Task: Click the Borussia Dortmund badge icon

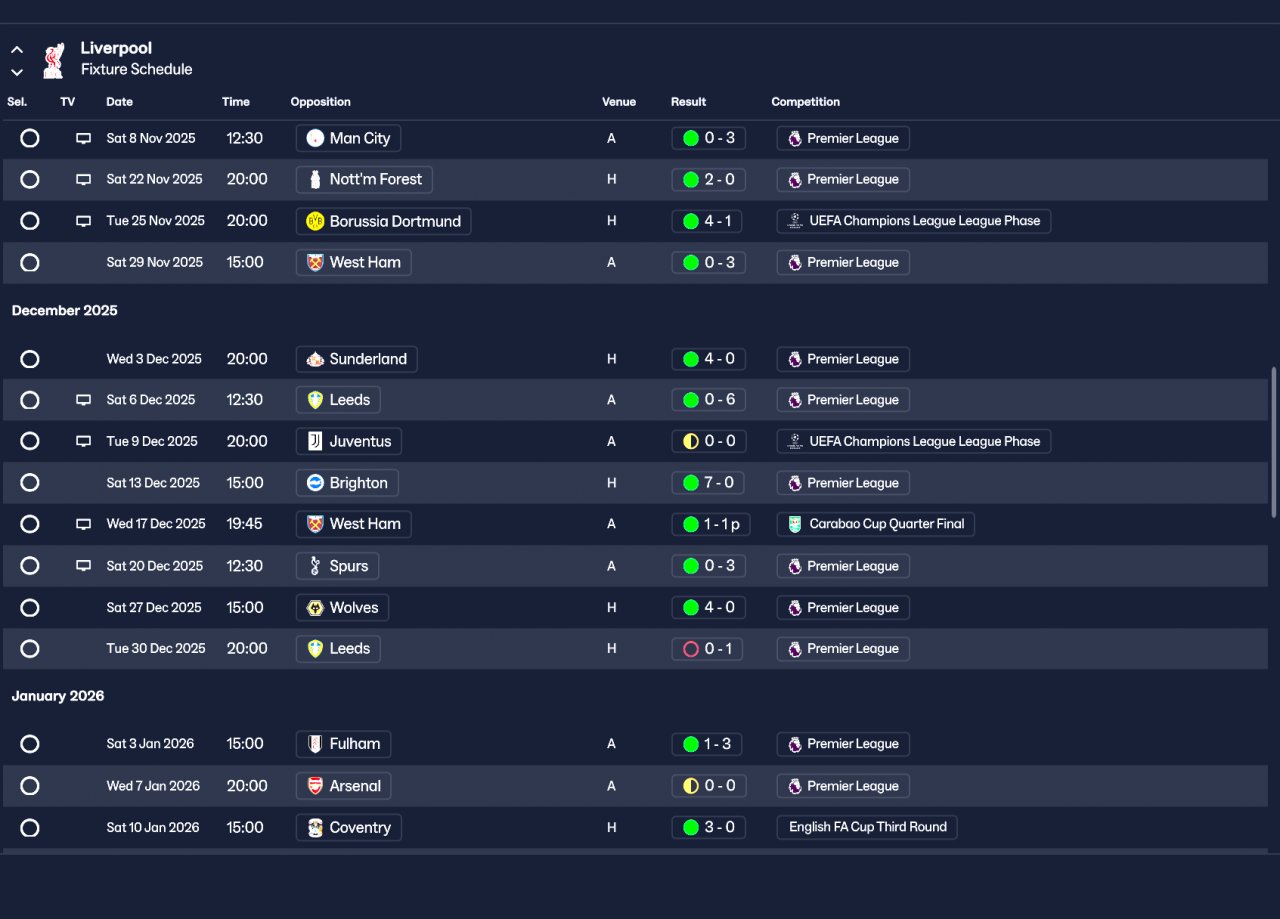Action: (315, 221)
